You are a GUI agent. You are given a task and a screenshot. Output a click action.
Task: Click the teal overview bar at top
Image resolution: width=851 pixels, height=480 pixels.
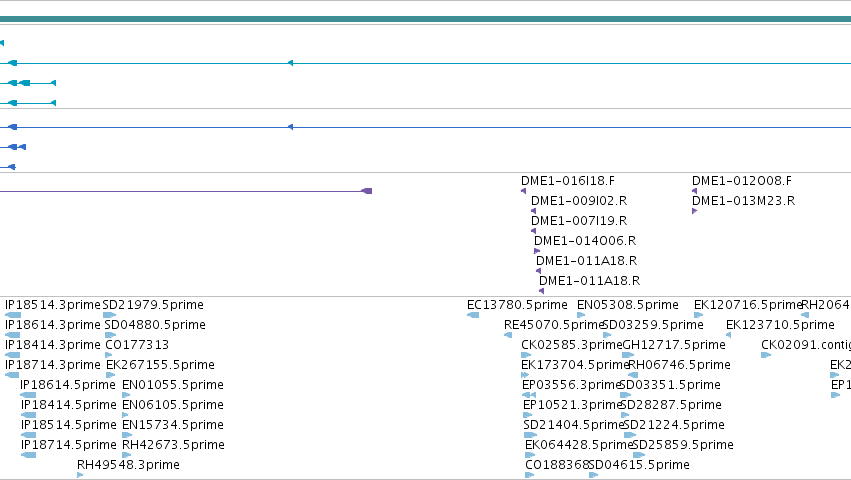426,19
